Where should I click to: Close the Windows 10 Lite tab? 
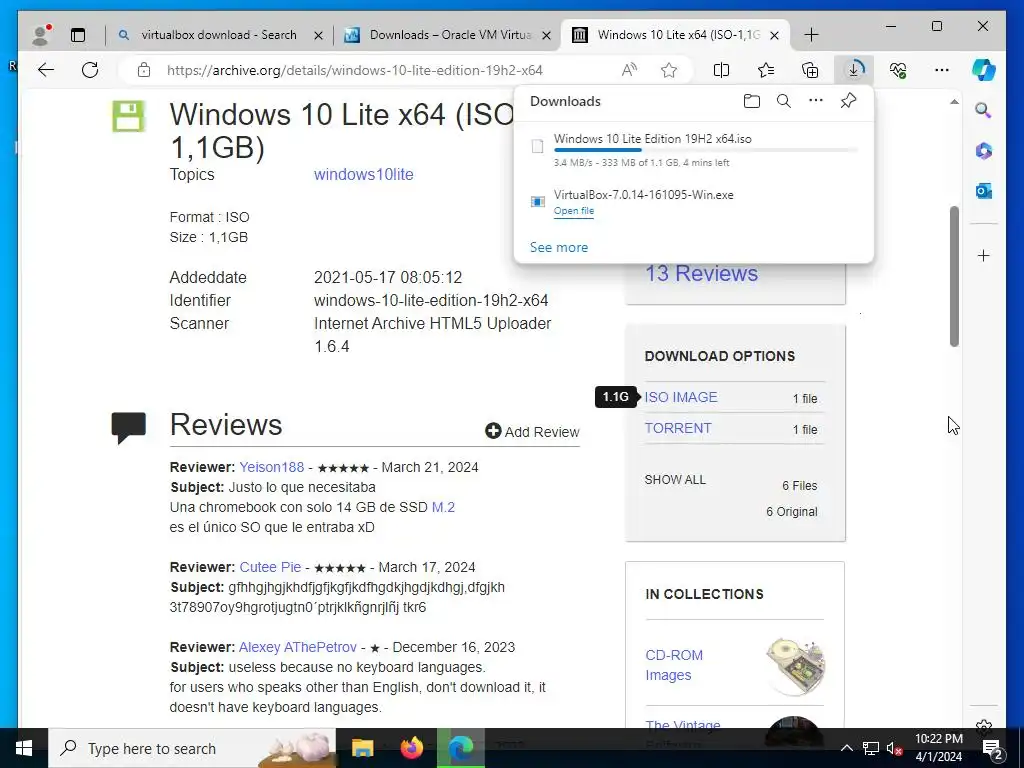tap(775, 35)
